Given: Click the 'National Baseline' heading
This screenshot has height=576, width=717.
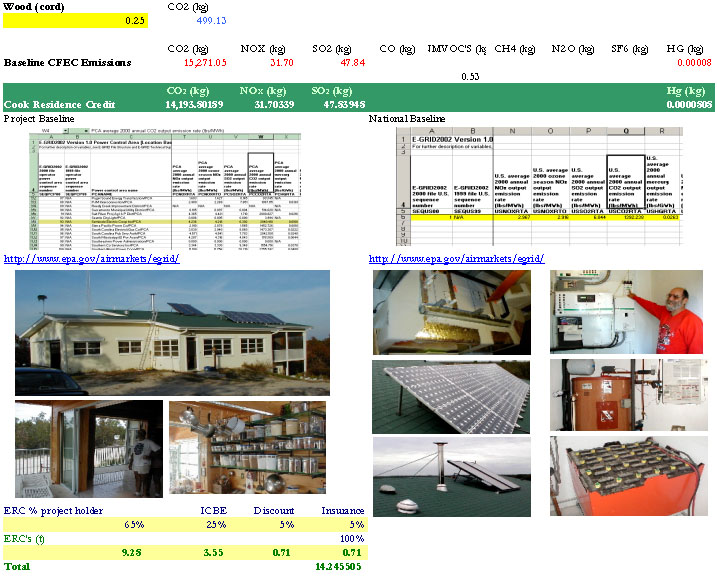Looking at the screenshot, I should [407, 119].
